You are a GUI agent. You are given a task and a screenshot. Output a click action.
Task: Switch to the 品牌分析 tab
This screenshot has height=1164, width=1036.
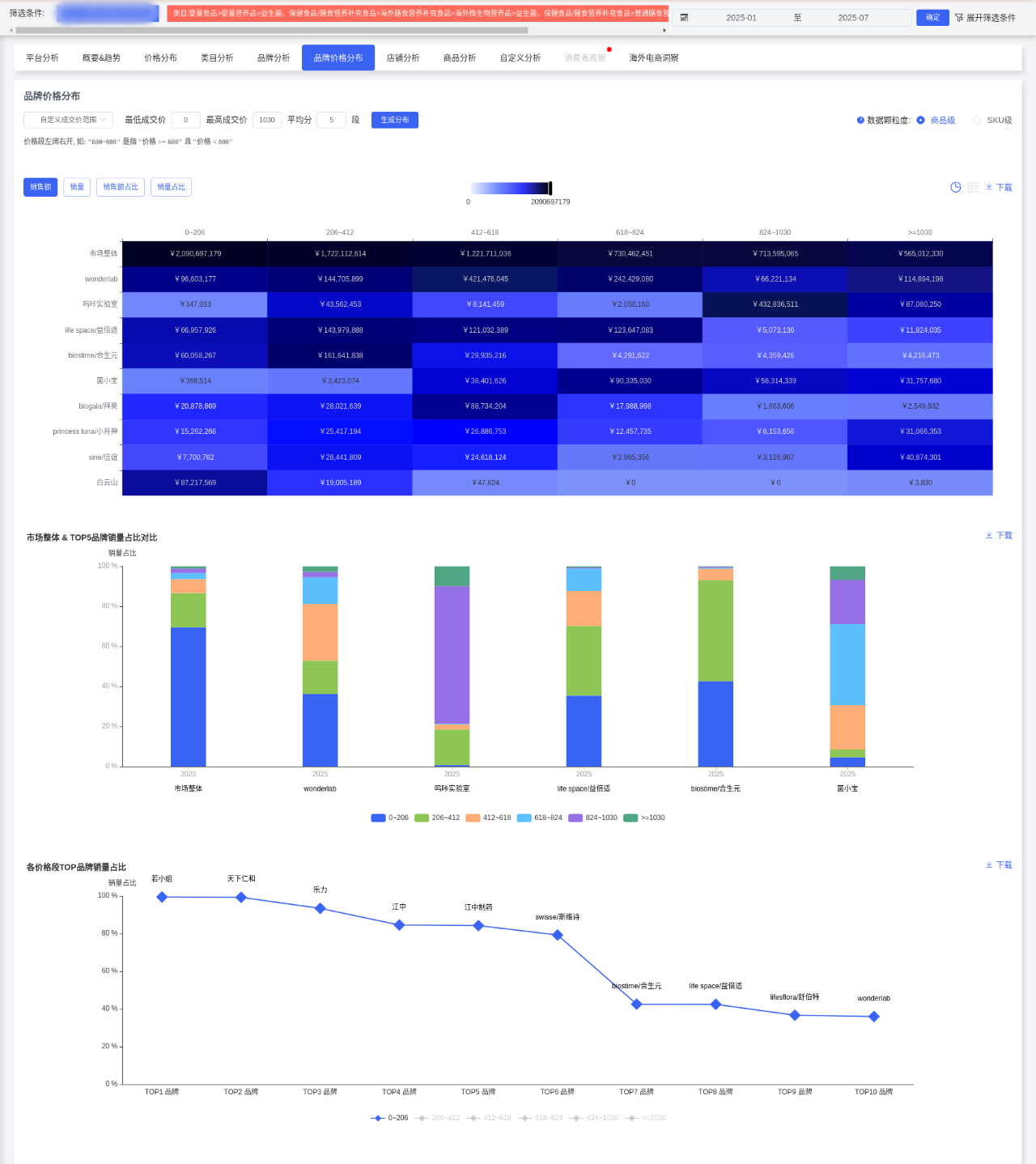tap(273, 58)
